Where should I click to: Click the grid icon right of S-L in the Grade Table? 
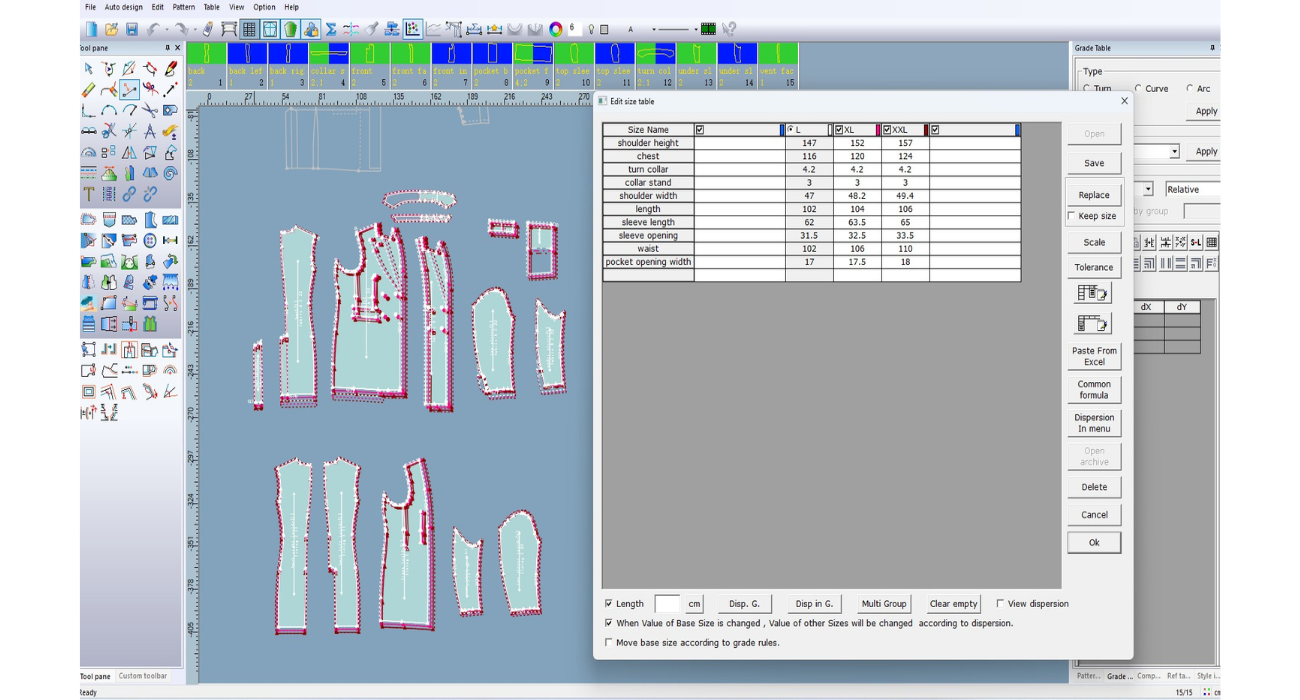[1211, 242]
